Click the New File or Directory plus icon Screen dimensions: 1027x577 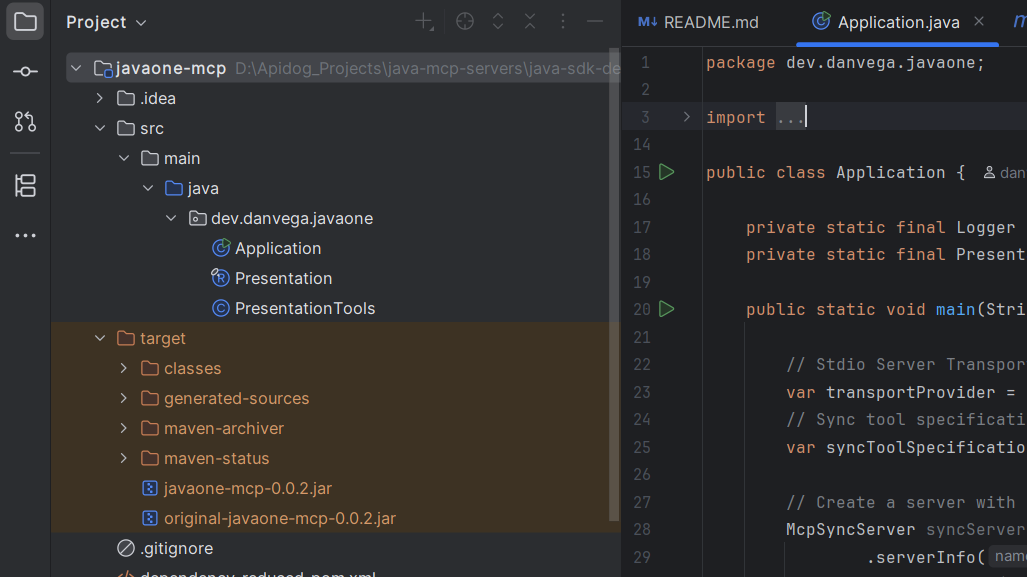coord(424,22)
